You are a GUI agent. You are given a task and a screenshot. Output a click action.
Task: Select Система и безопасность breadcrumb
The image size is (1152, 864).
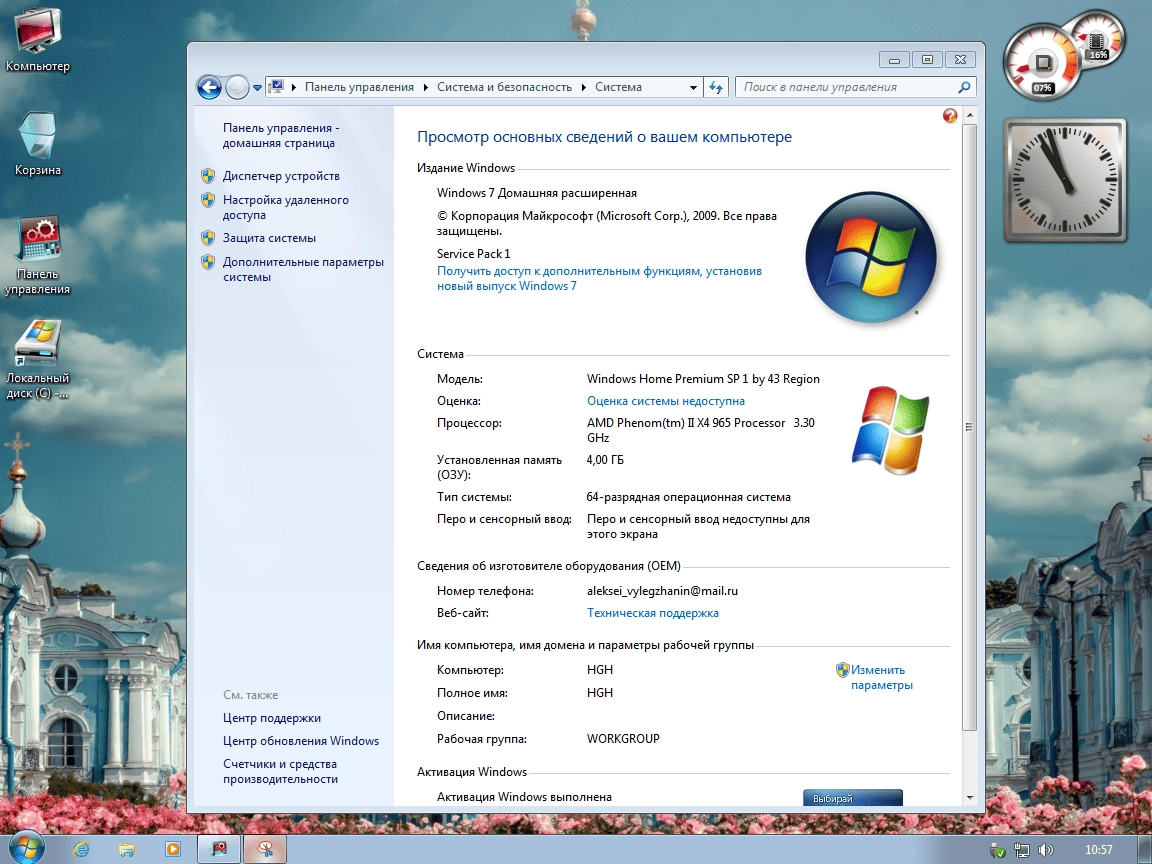click(x=504, y=87)
